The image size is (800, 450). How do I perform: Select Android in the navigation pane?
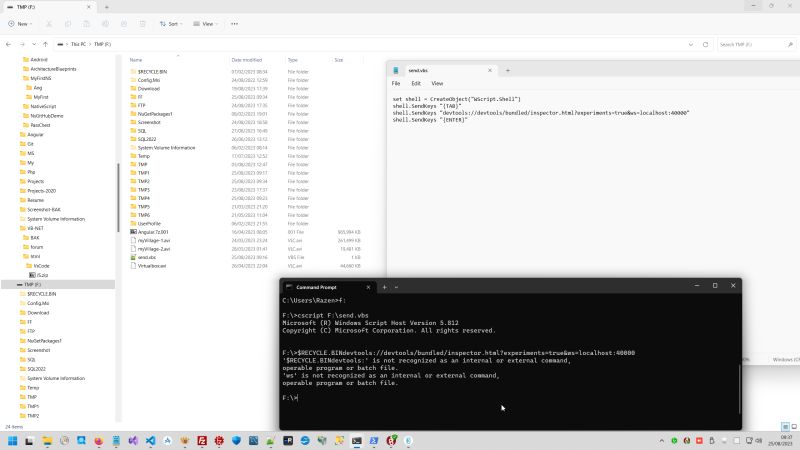click(x=39, y=60)
